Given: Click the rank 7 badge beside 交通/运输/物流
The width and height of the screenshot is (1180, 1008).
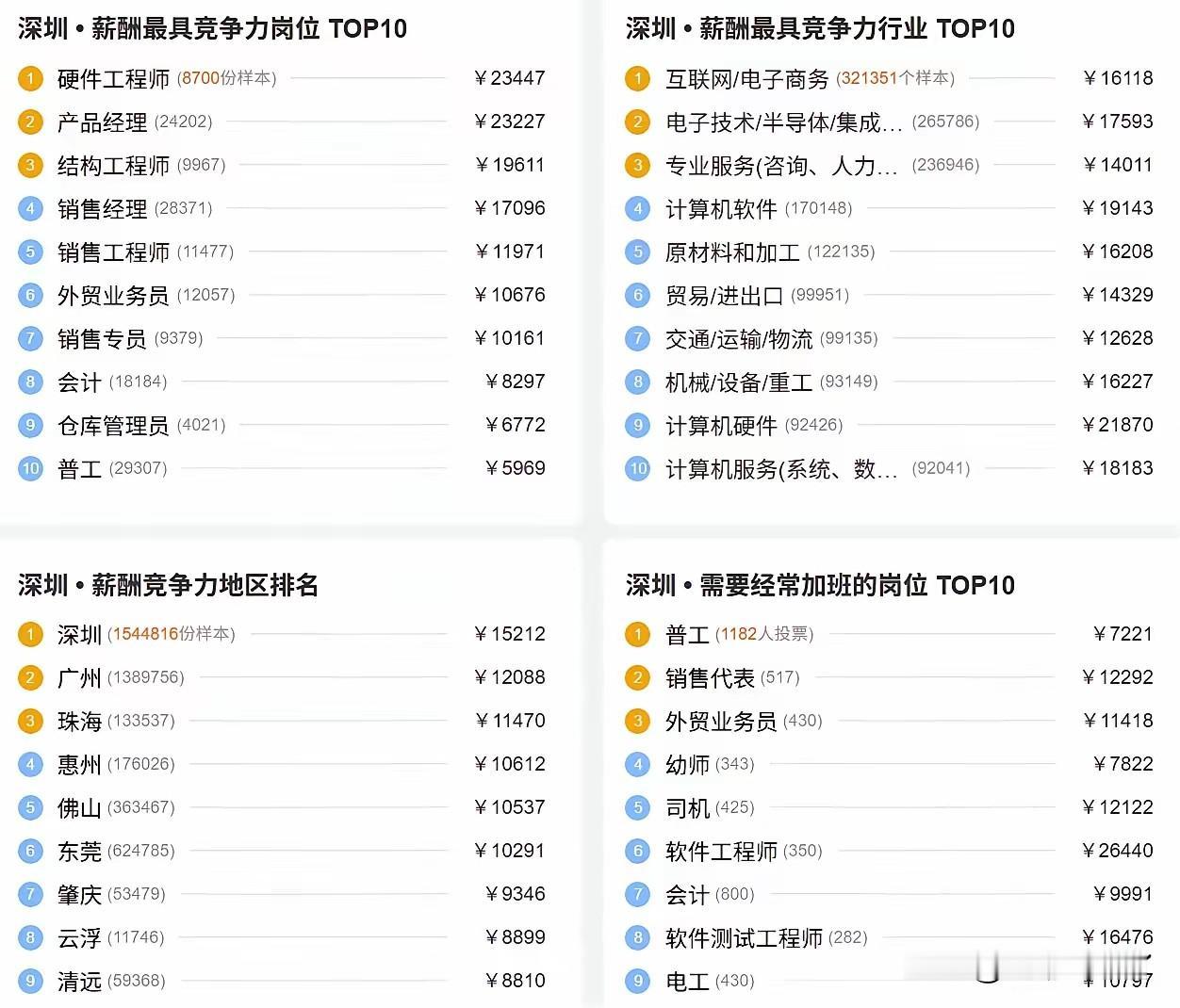Looking at the screenshot, I should (638, 338).
